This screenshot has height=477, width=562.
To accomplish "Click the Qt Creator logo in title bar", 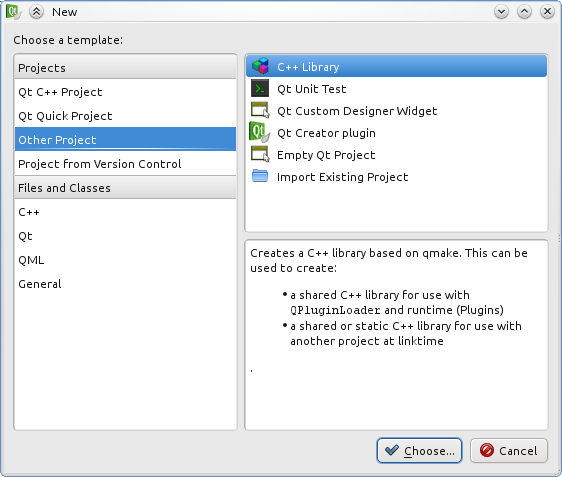I will tap(13, 12).
